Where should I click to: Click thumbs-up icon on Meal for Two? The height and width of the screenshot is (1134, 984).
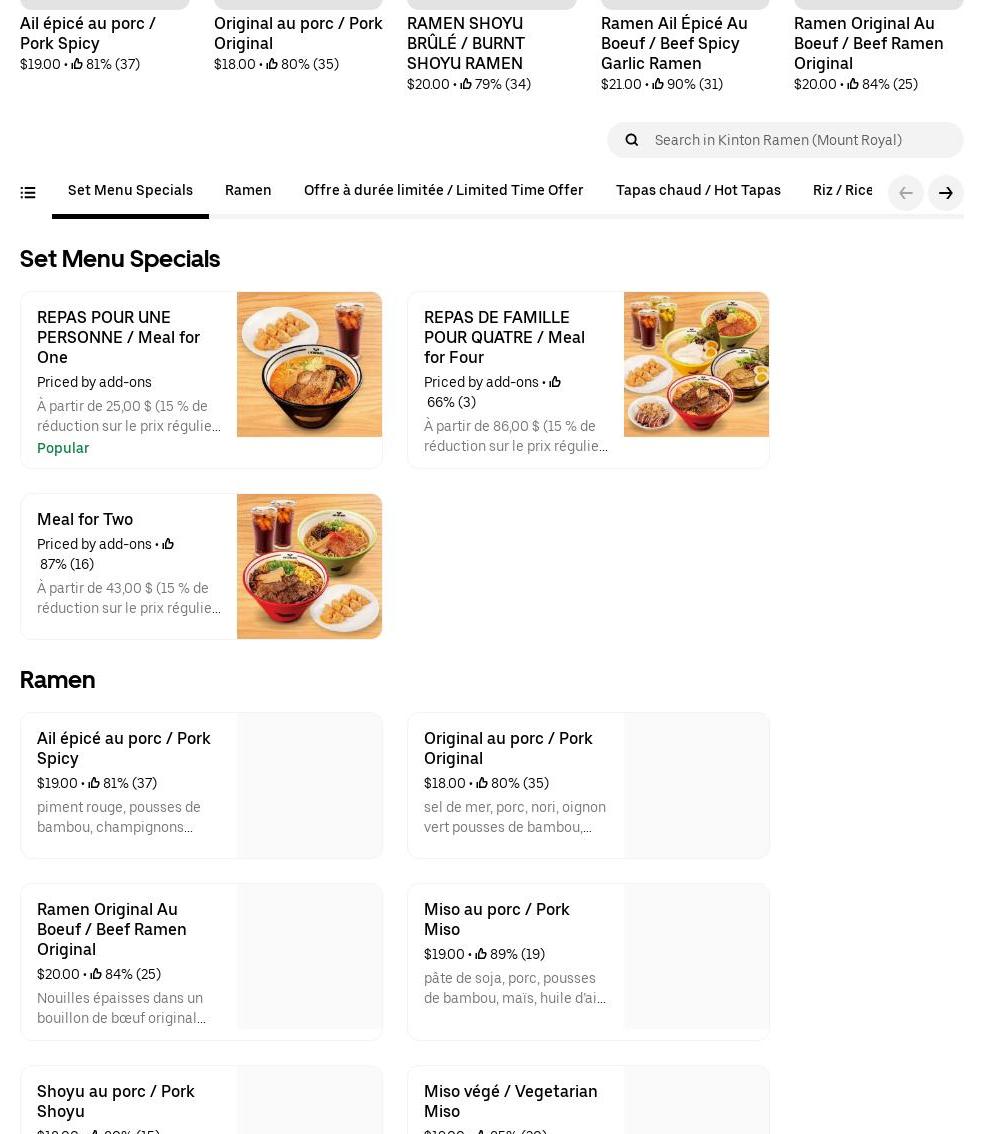coord(168,544)
